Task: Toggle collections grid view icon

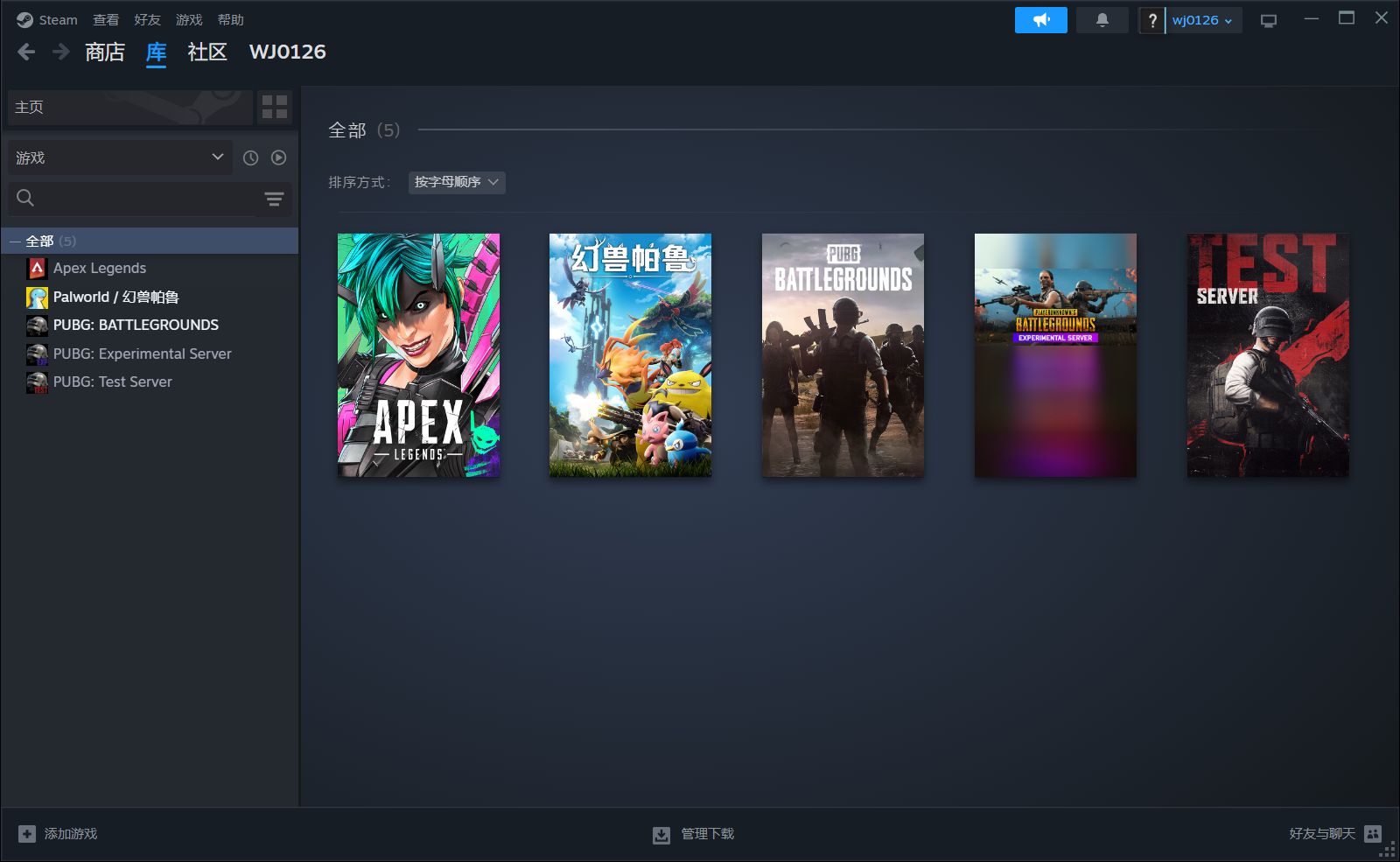Action: tap(275, 107)
